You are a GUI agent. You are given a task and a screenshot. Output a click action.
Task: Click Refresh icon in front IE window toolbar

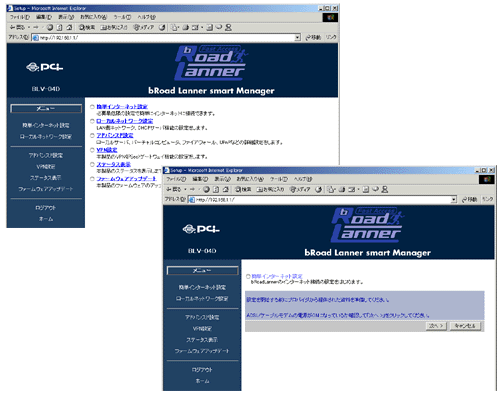coord(216,189)
